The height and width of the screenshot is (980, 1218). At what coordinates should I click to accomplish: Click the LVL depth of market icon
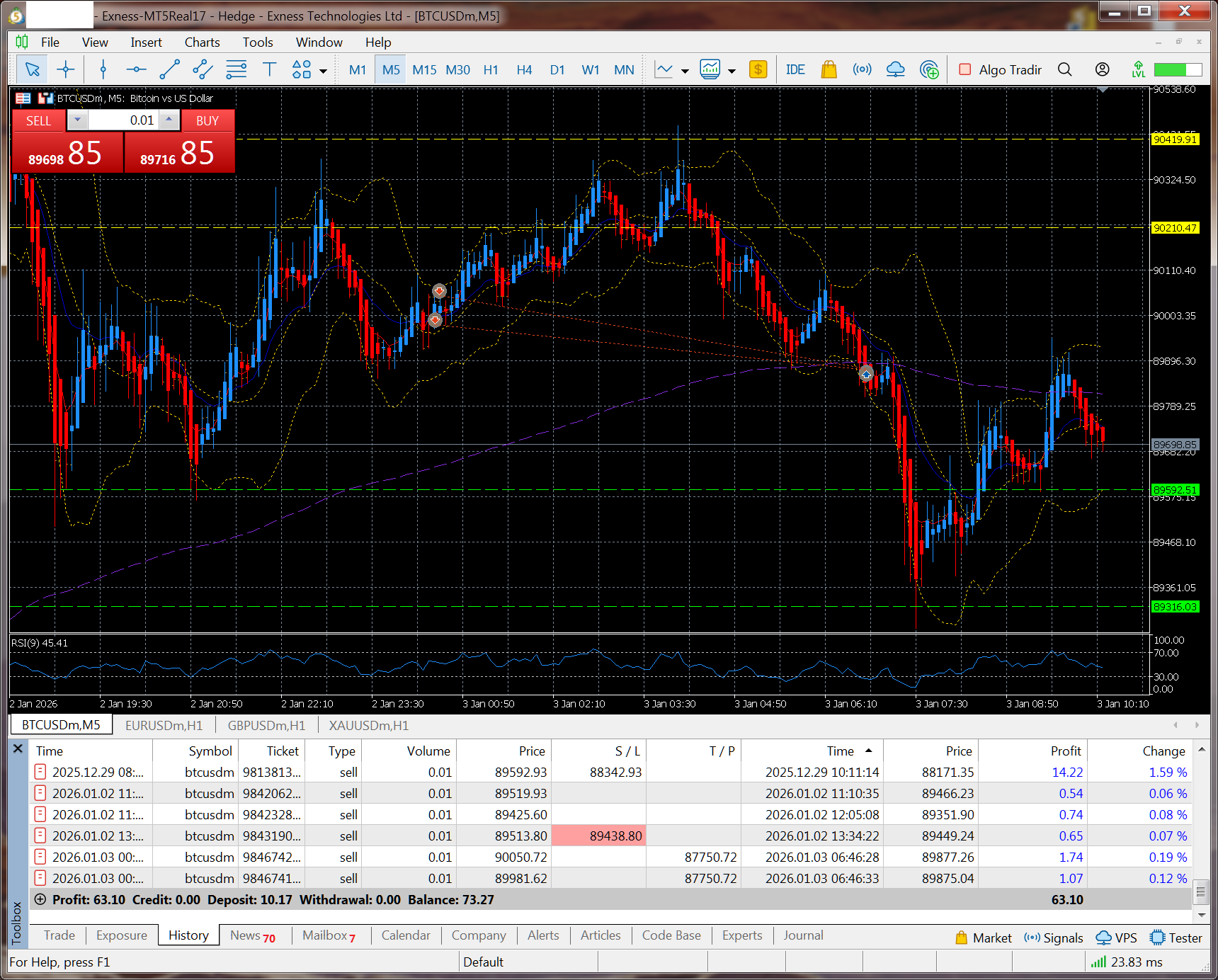[1138, 69]
